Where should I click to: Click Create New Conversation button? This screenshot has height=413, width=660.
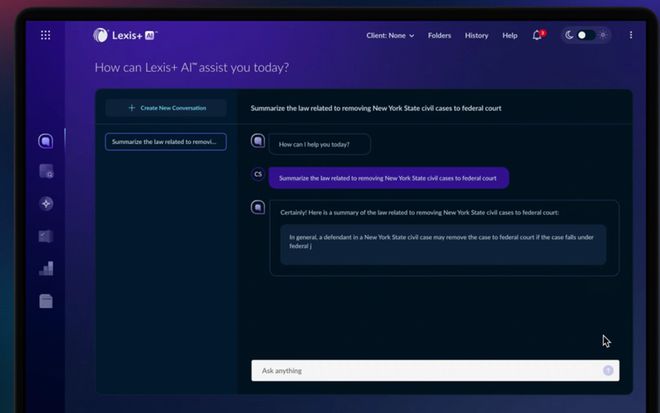click(166, 108)
